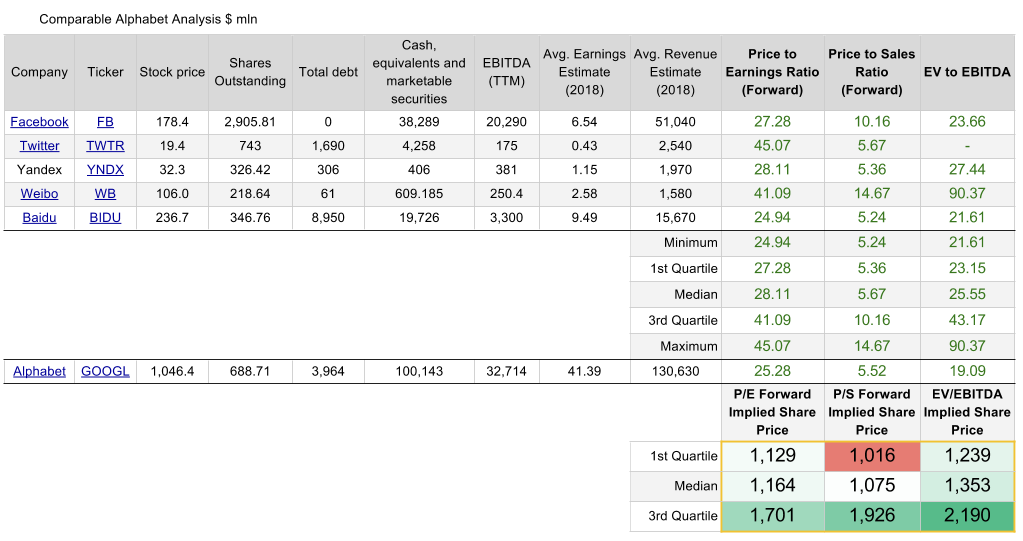Select the P/E Forward Implied Share Price header
This screenshot has height=541, width=1023.
point(772,412)
